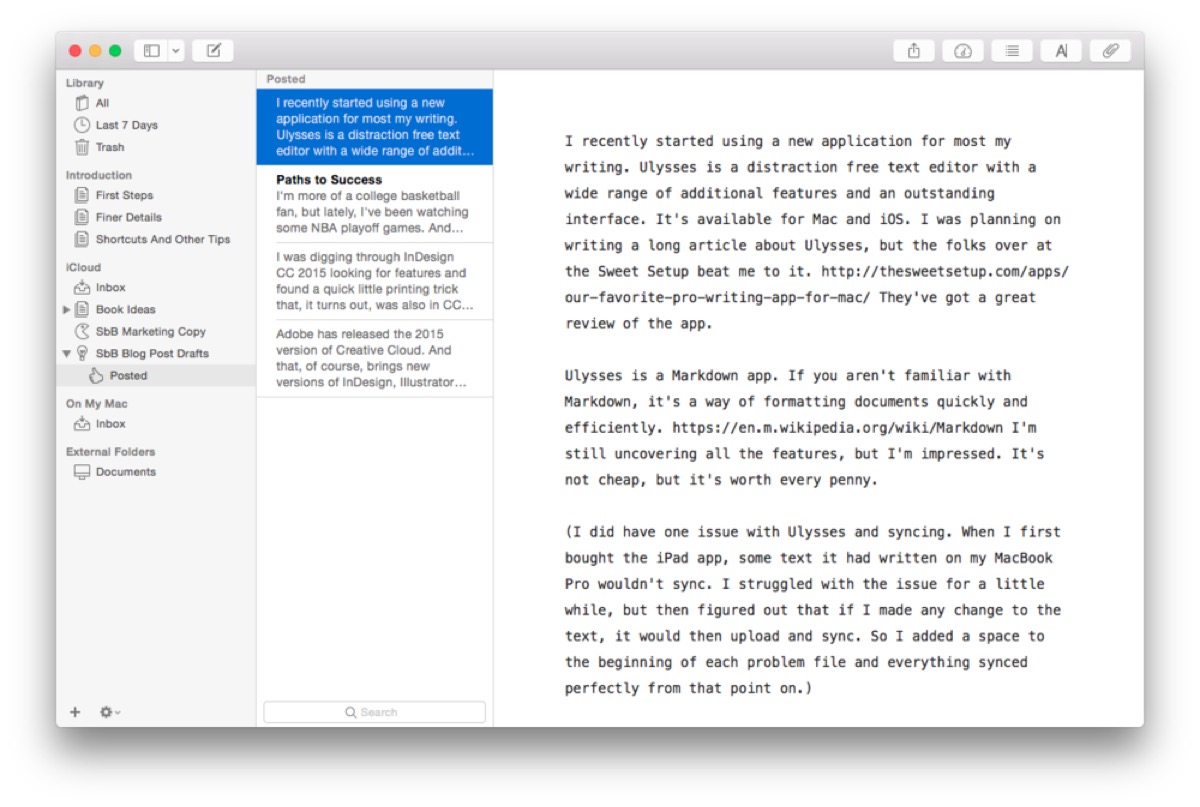Click the Posted header above sheet list
Screen dimensions: 1200x807
pos(286,79)
